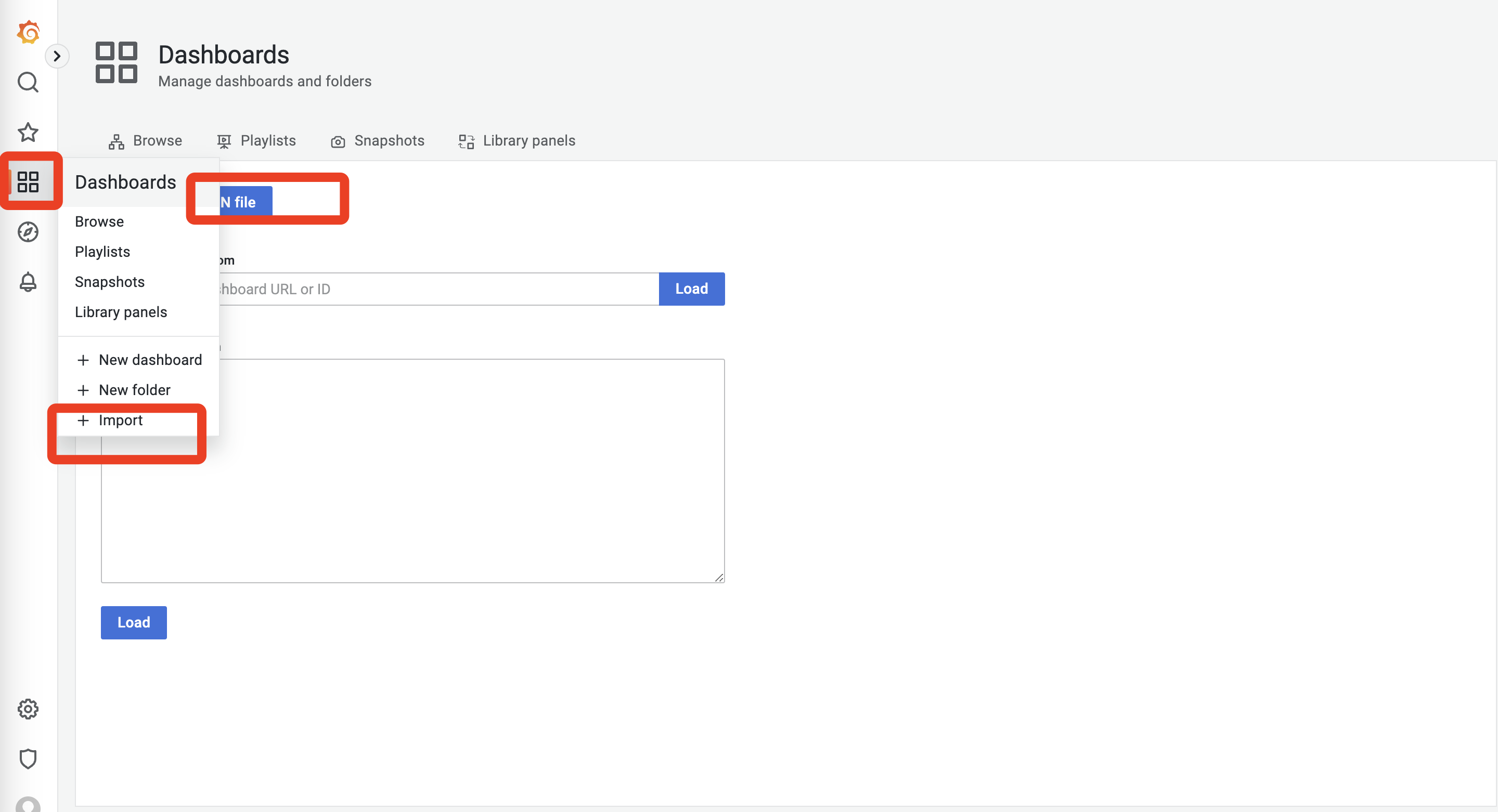This screenshot has width=1498, height=812.
Task: Click the Dashboards heading in flyout menu
Action: click(125, 182)
